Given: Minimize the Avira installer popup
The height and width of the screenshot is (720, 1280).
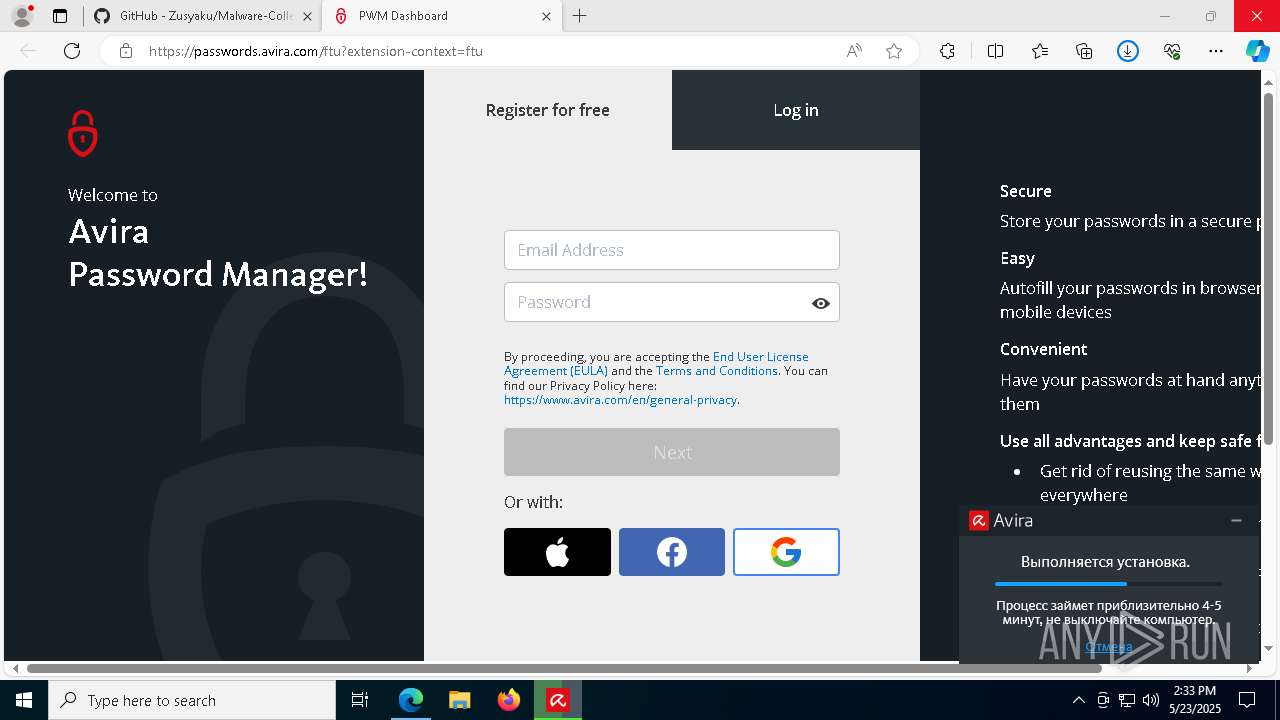Looking at the screenshot, I should (1236, 520).
